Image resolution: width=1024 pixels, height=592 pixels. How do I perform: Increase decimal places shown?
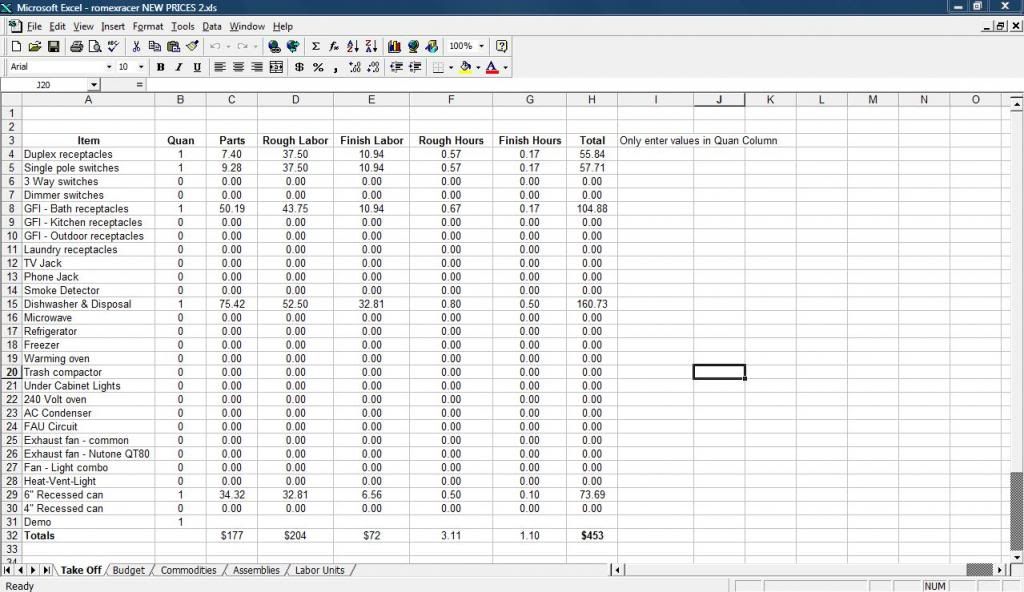click(x=355, y=67)
